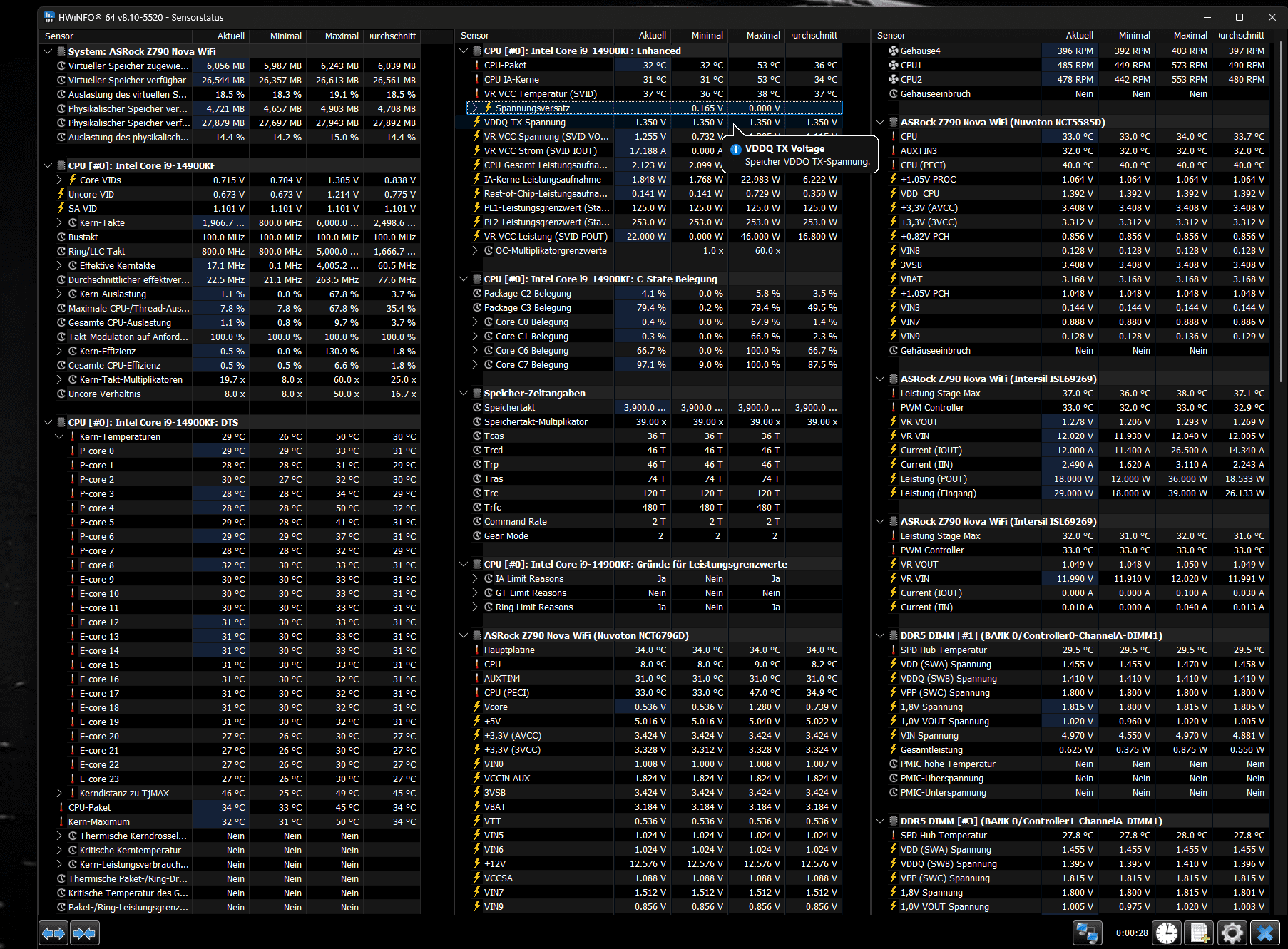
Task: Expand Core C6 Belegung
Action: (476, 351)
